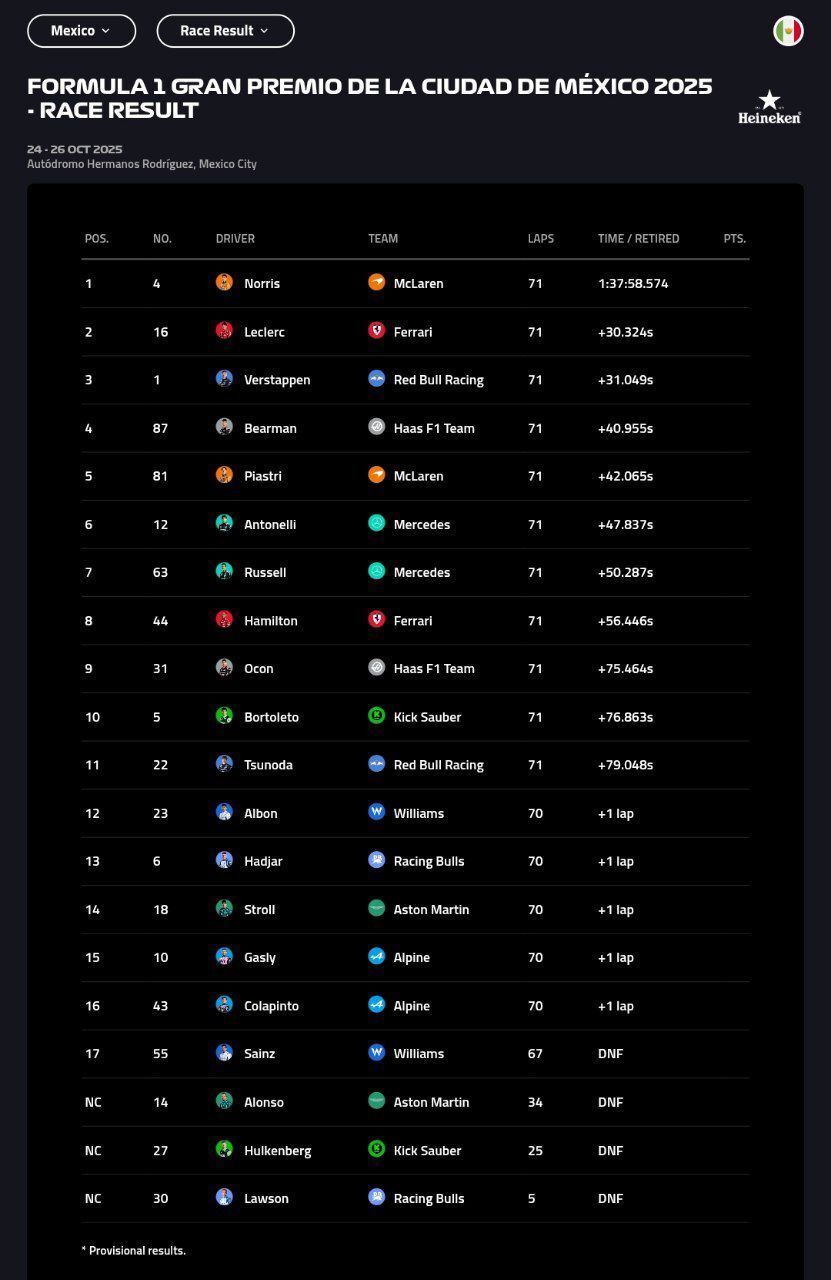Click Verstappen's driver avatar
831x1280 pixels.
pyautogui.click(x=224, y=379)
